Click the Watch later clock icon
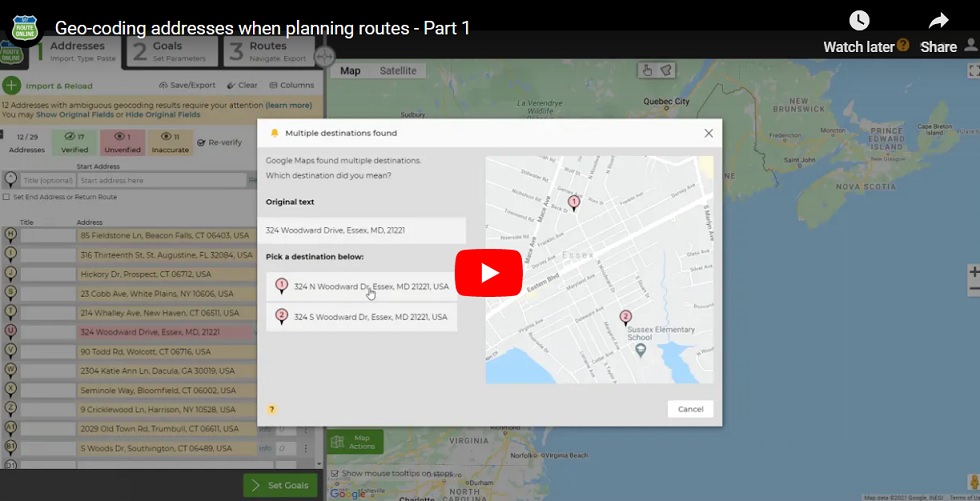The height and width of the screenshot is (501, 980). (x=859, y=21)
